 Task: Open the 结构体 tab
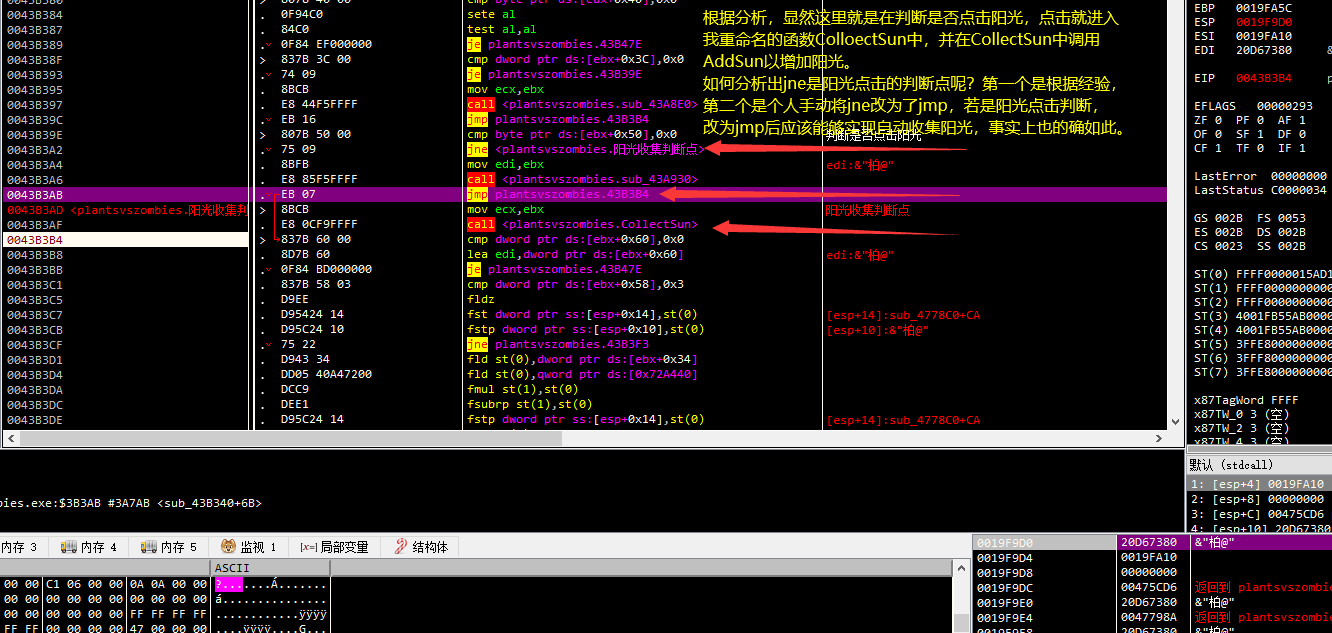click(421, 547)
